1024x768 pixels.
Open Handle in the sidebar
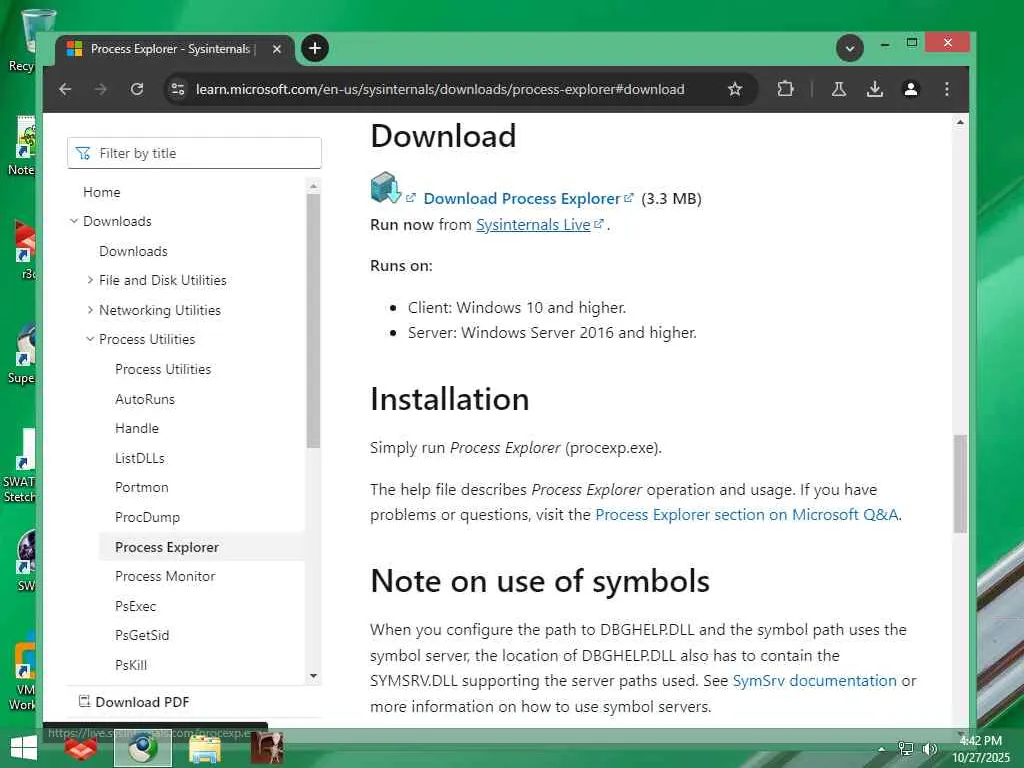point(137,428)
